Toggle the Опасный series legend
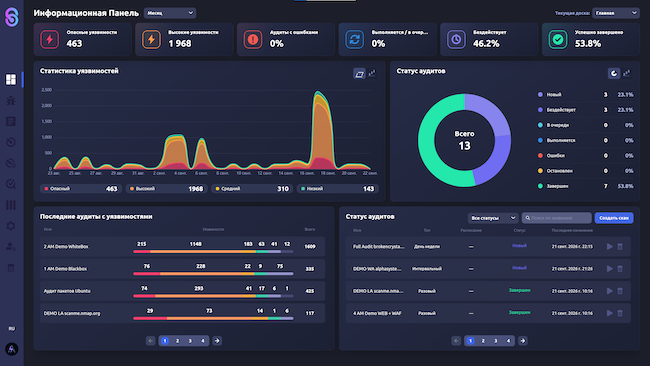650x366 pixels. [x=81, y=189]
